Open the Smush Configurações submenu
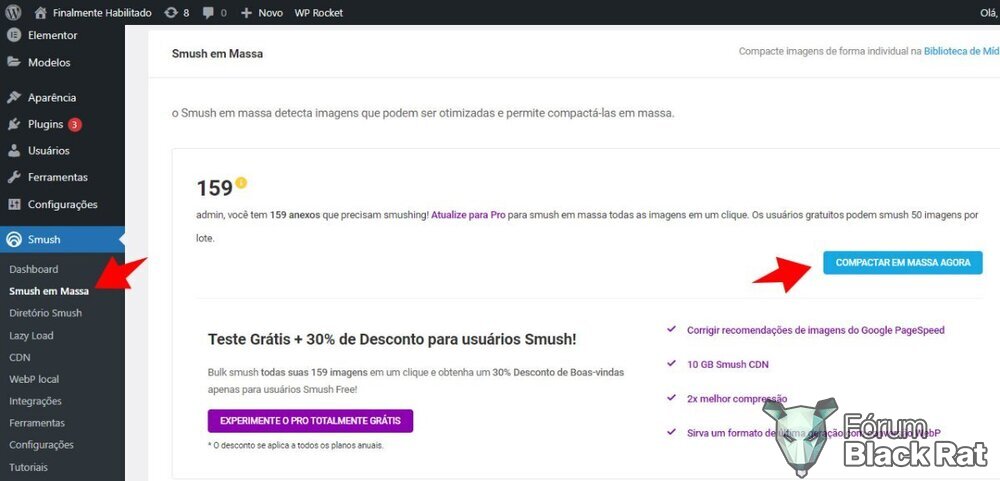1000x481 pixels. [41, 445]
